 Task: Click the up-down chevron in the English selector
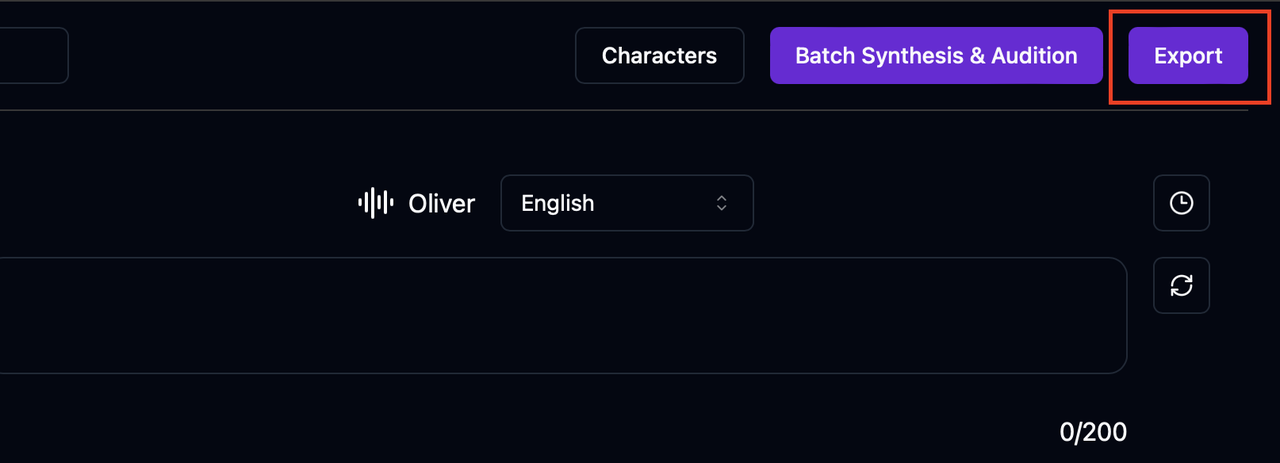pyautogui.click(x=721, y=203)
